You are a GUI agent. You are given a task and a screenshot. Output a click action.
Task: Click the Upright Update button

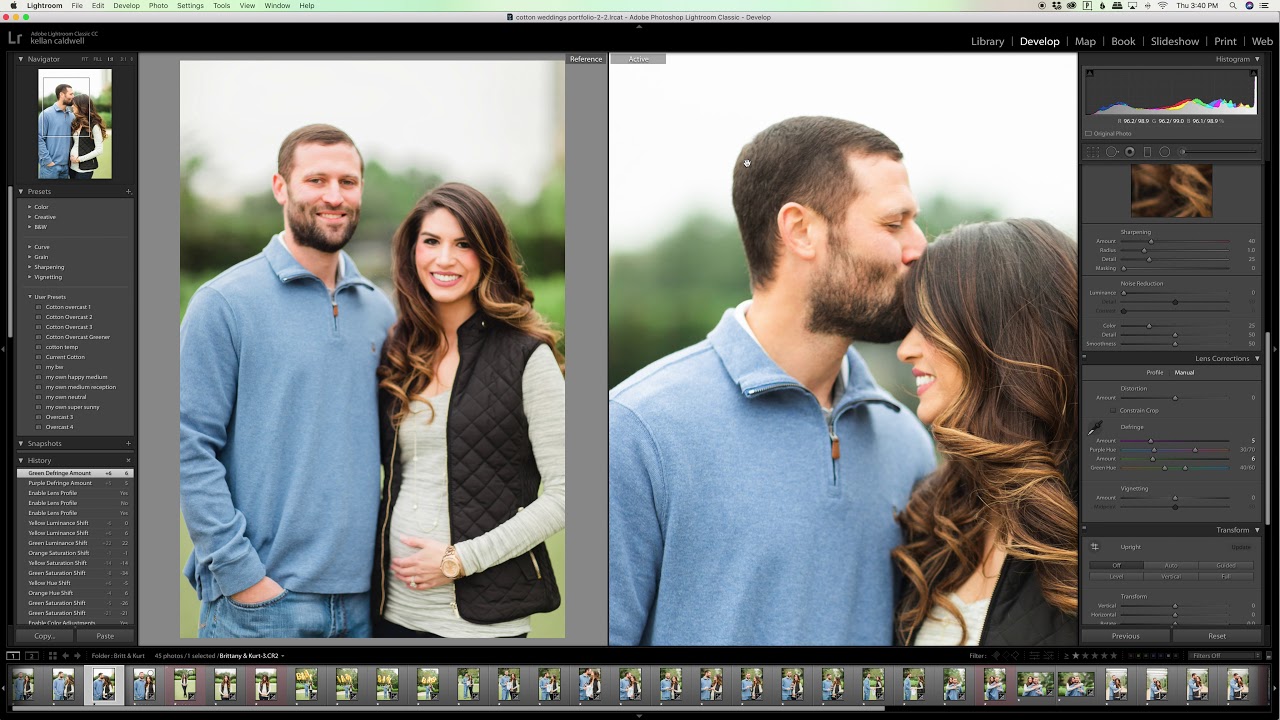click(x=1241, y=547)
